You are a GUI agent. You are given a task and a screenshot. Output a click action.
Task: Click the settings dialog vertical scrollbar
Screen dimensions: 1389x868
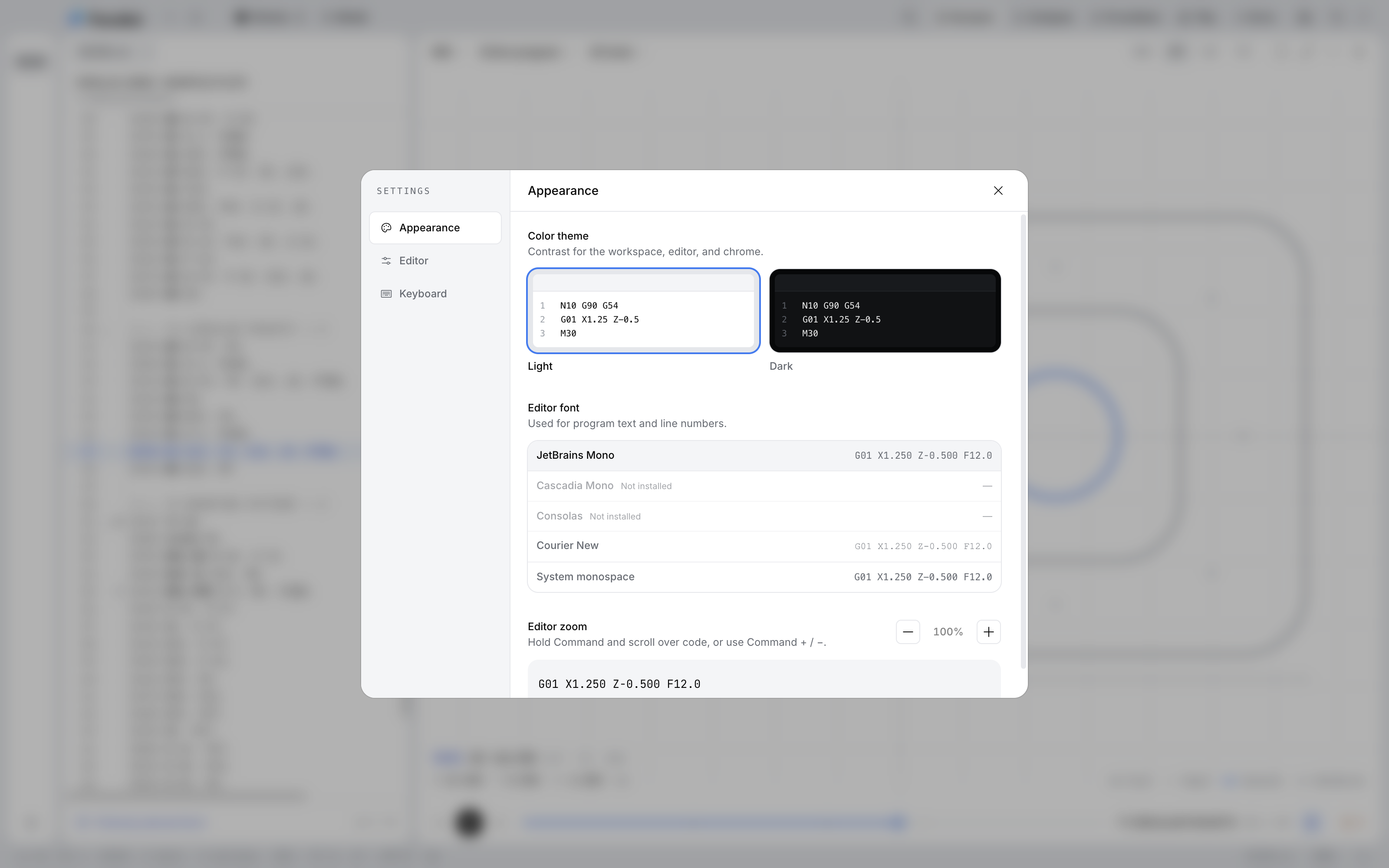pyautogui.click(x=1024, y=442)
